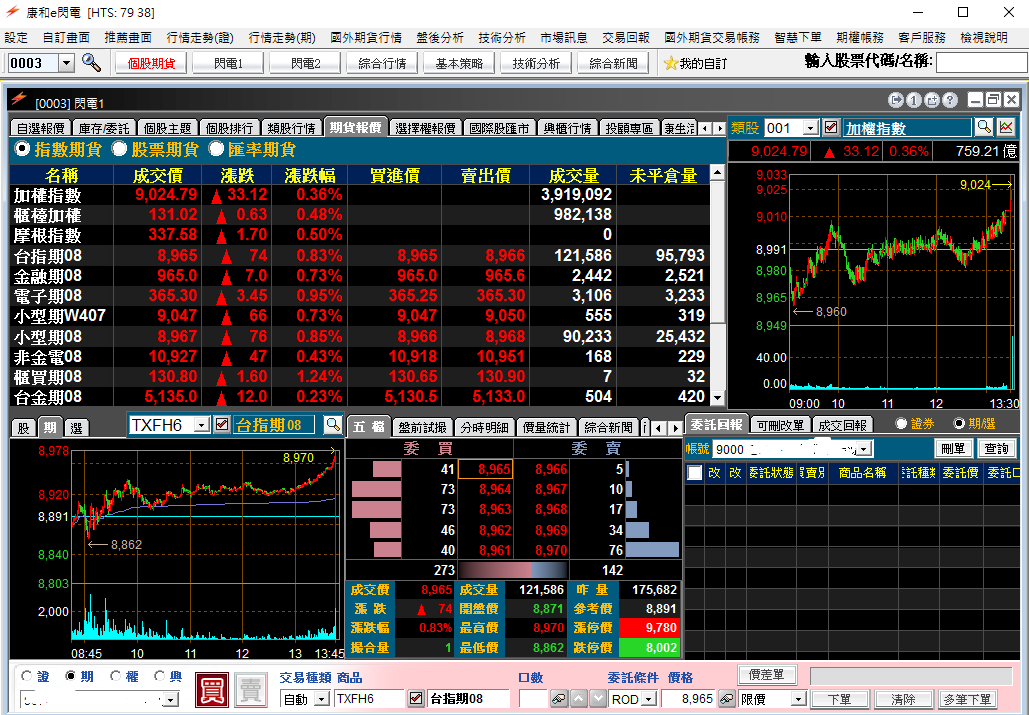Image resolution: width=1029 pixels, height=715 pixels.
Task: Click the 刪單 delete order button
Action: tap(954, 449)
